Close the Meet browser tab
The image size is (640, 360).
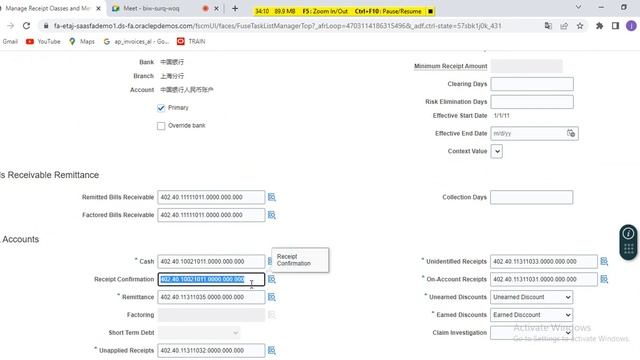click(216, 8)
